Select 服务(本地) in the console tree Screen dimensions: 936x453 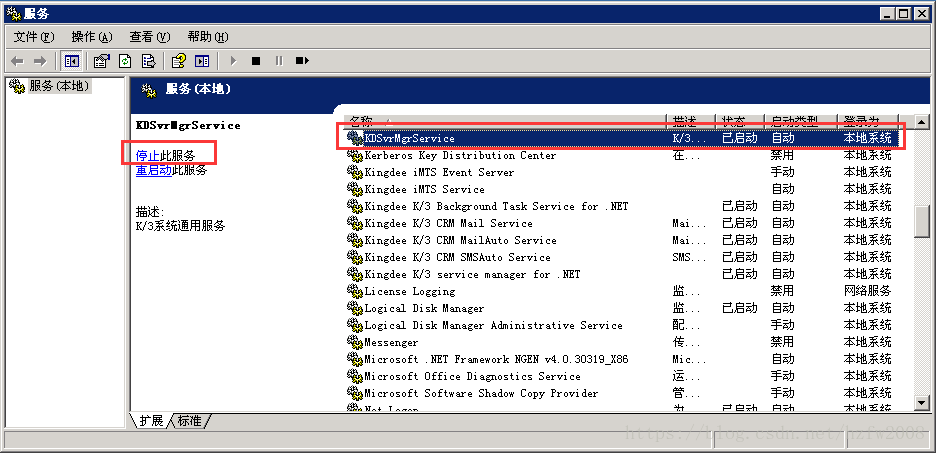pos(60,86)
